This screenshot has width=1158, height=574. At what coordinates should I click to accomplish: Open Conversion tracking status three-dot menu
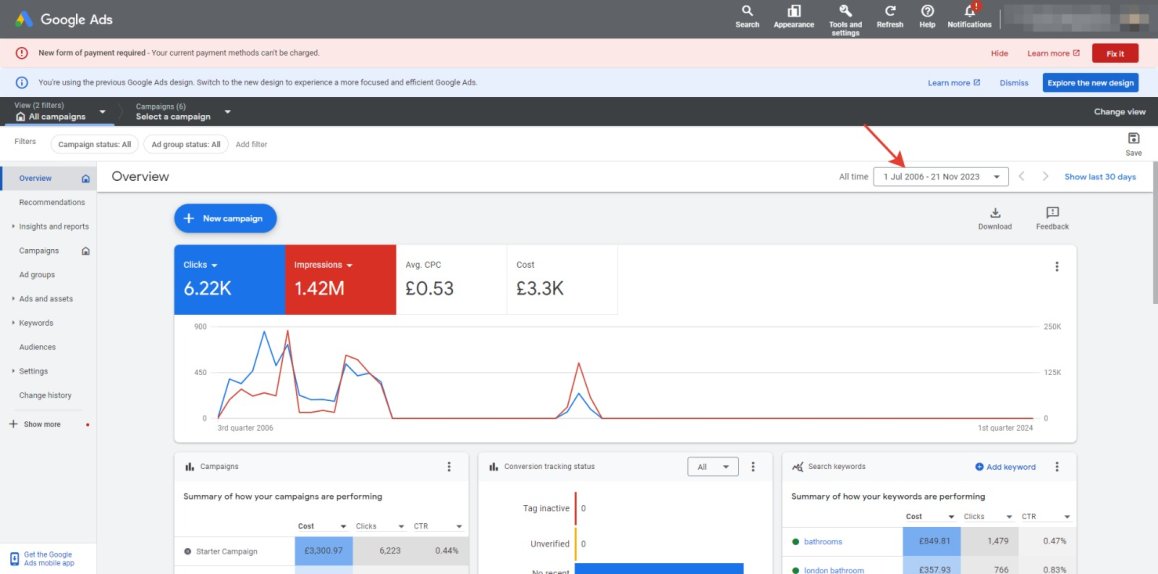[753, 467]
